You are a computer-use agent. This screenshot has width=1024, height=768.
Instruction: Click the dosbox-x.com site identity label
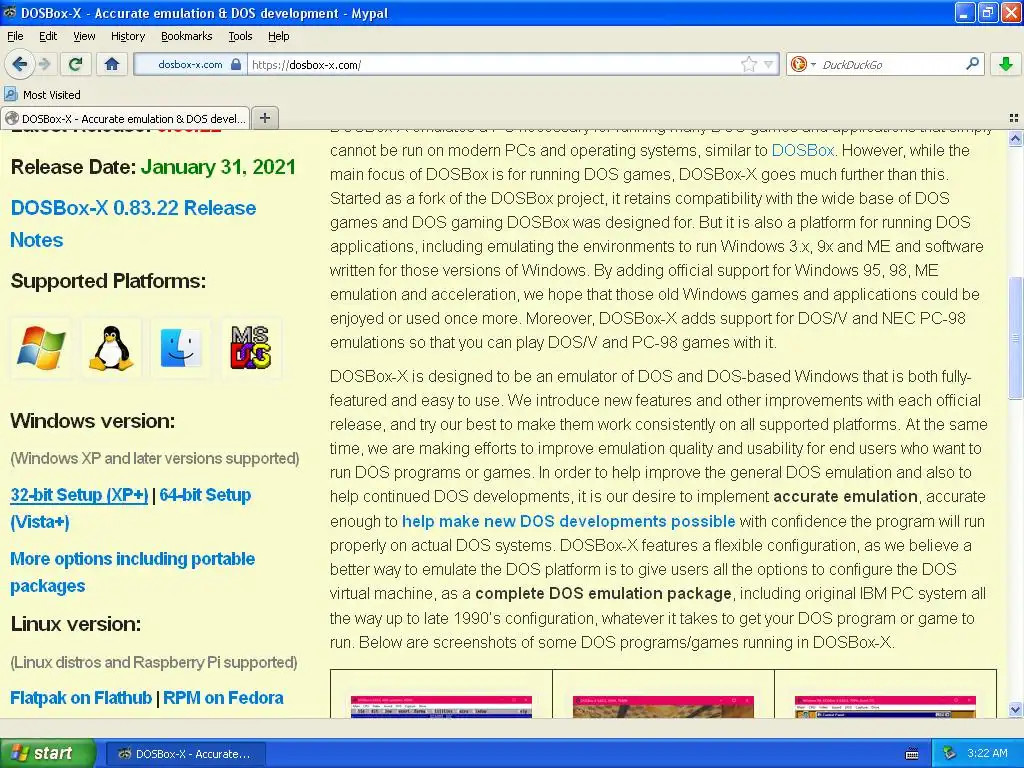(190, 64)
